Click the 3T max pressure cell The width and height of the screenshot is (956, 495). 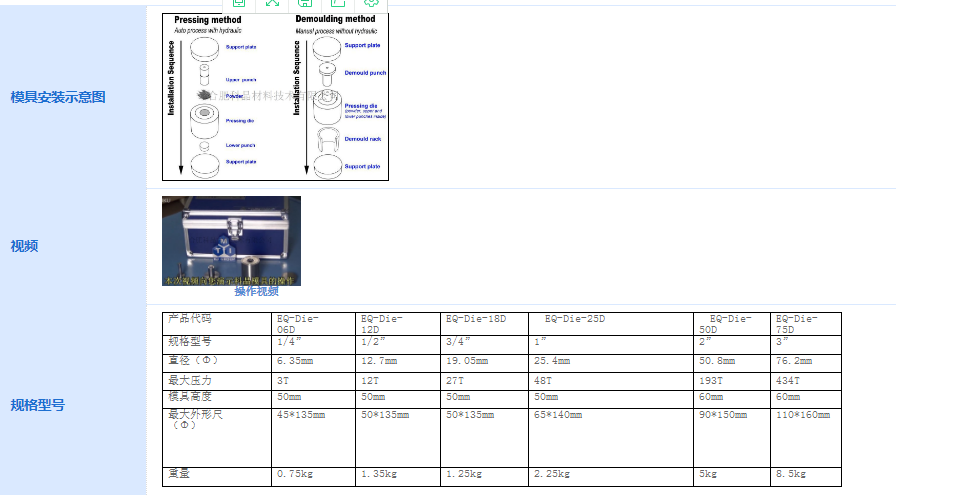(313, 381)
